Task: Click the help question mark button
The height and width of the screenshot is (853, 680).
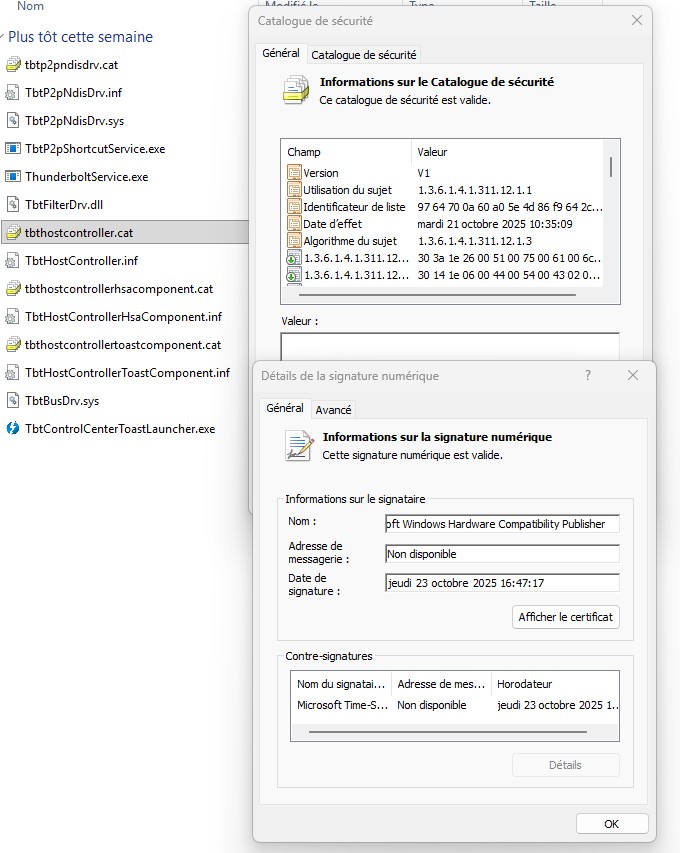Action: (587, 375)
